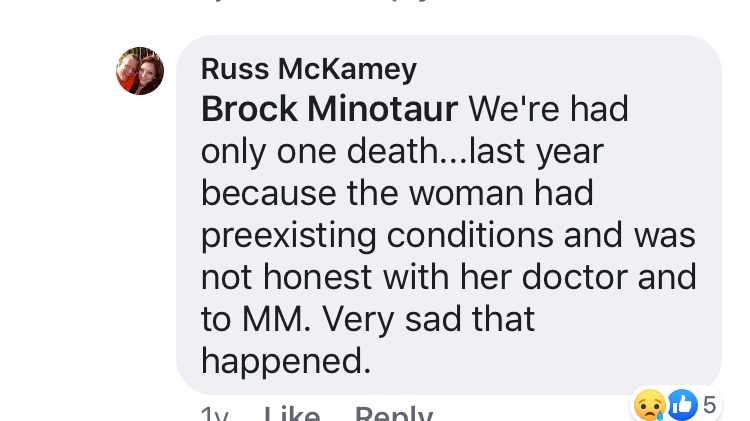
Task: Reply to Russ McKamey's comment
Action: pyautogui.click(x=393, y=414)
